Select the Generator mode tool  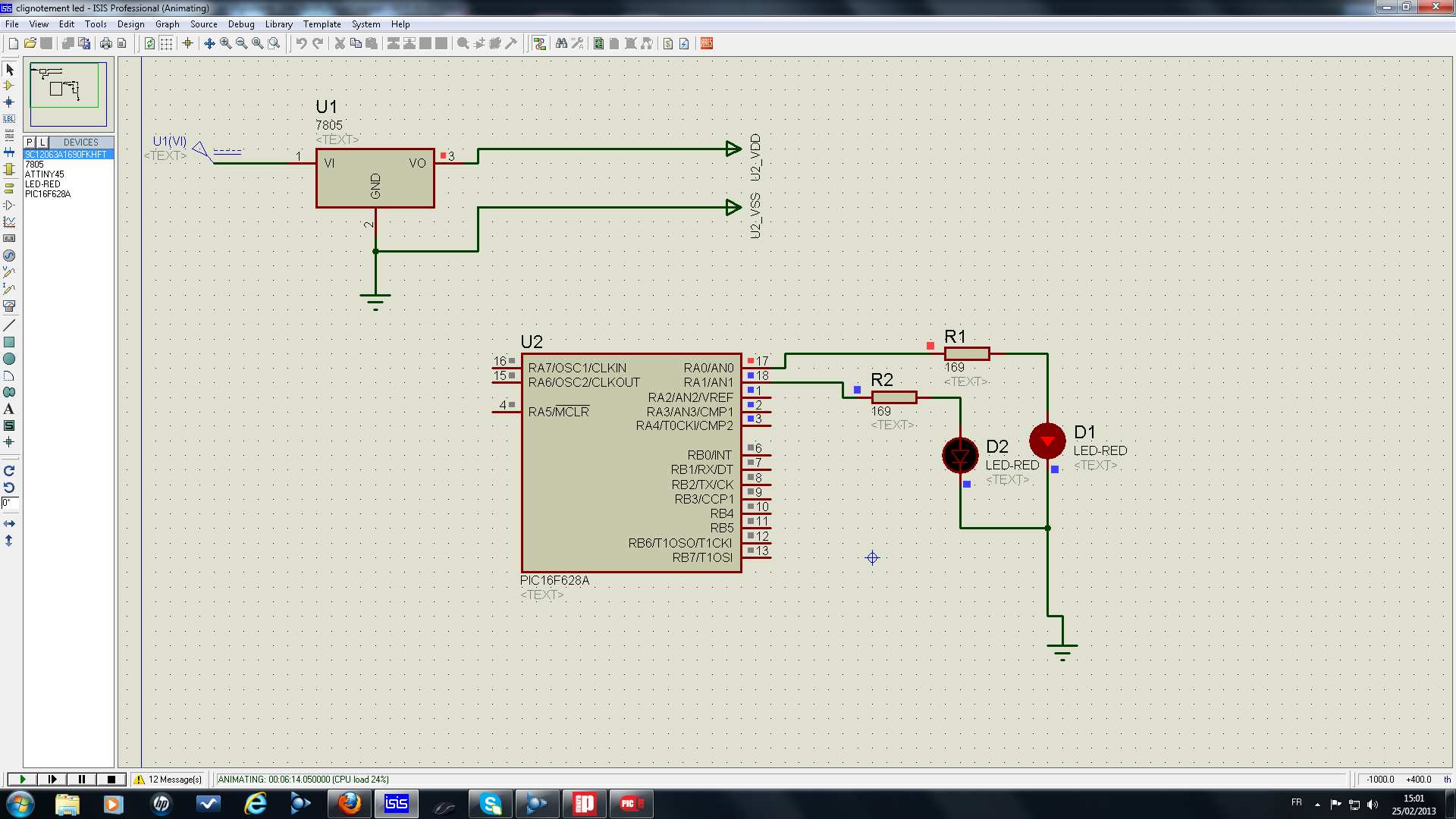pos(9,256)
